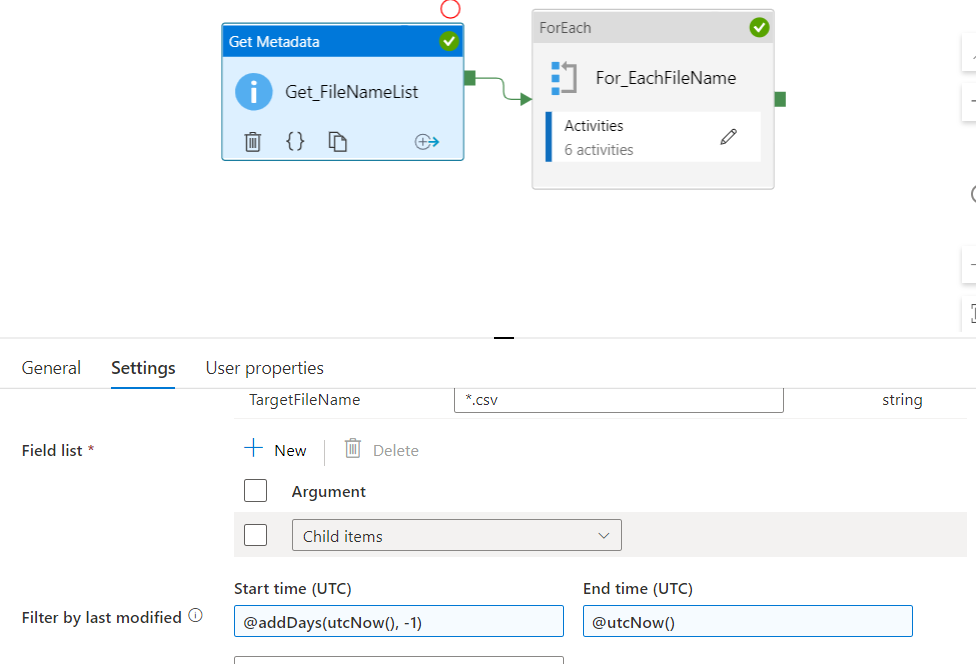Click New to add a field list argument
Screen dimensions: 976x664
276,450
